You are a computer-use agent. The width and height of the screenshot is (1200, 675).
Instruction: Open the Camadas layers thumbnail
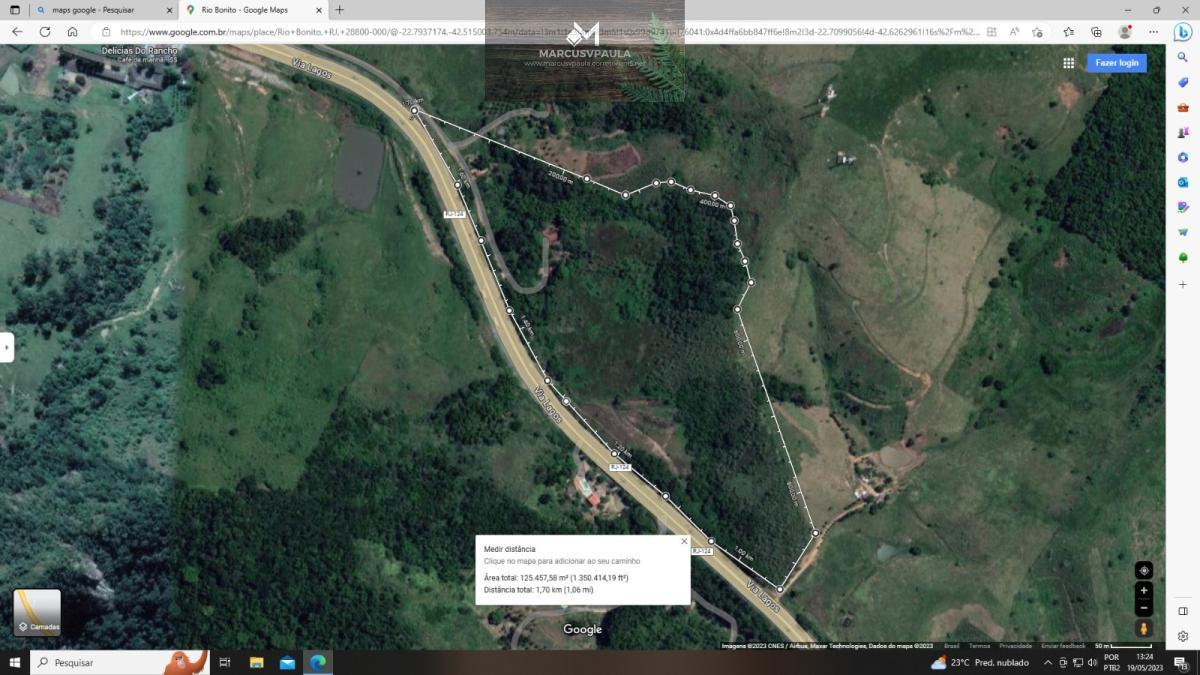click(x=37, y=612)
